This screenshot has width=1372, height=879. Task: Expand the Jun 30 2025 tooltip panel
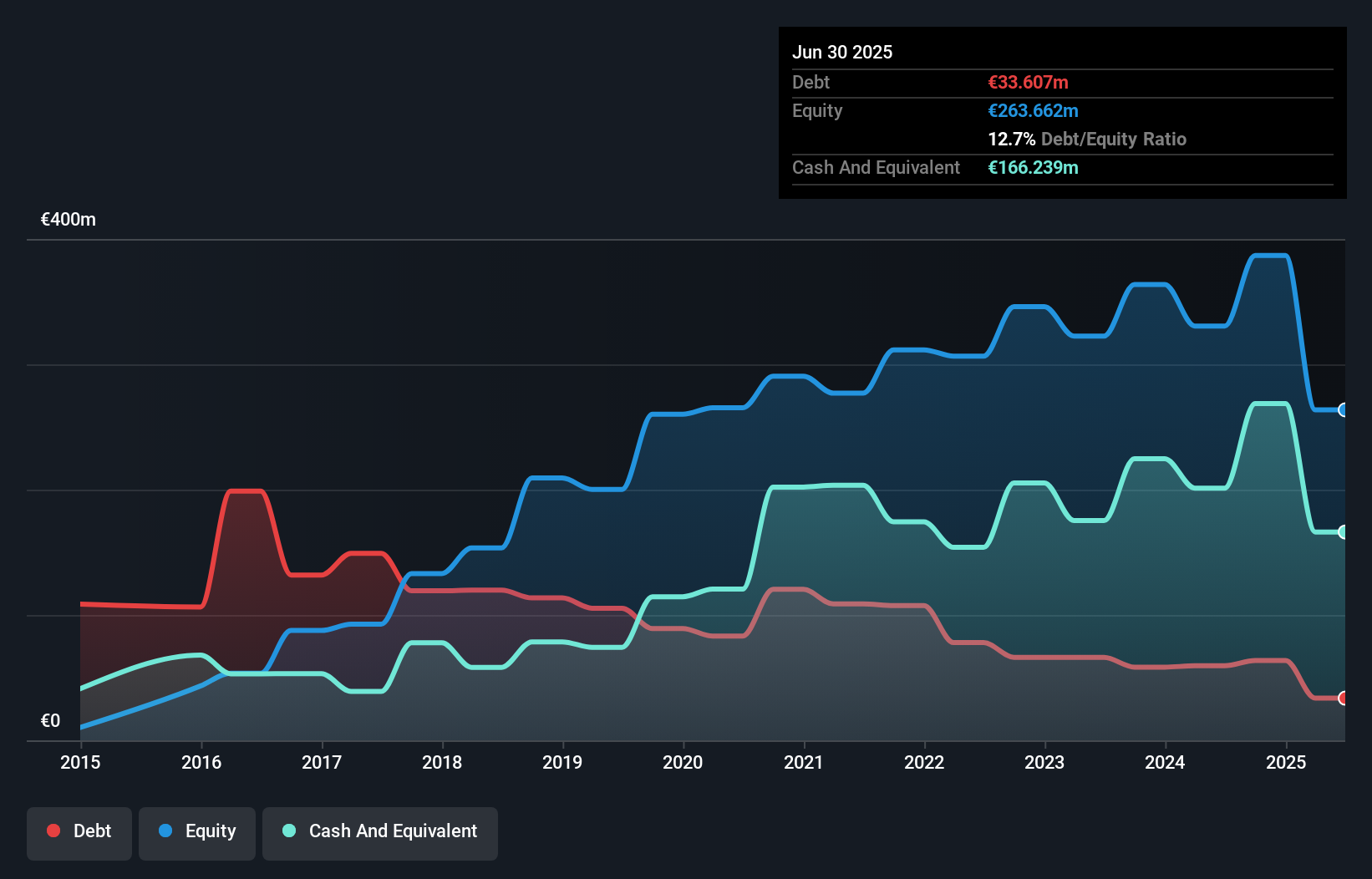coord(842,52)
